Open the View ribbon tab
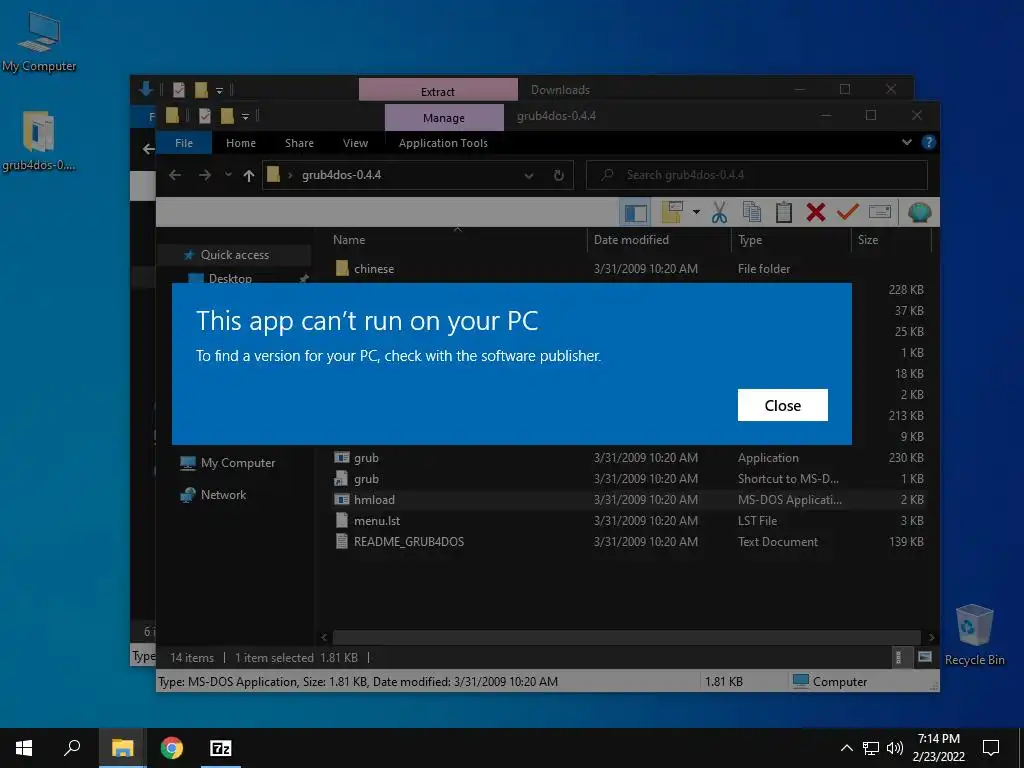This screenshot has width=1024, height=768. point(355,143)
